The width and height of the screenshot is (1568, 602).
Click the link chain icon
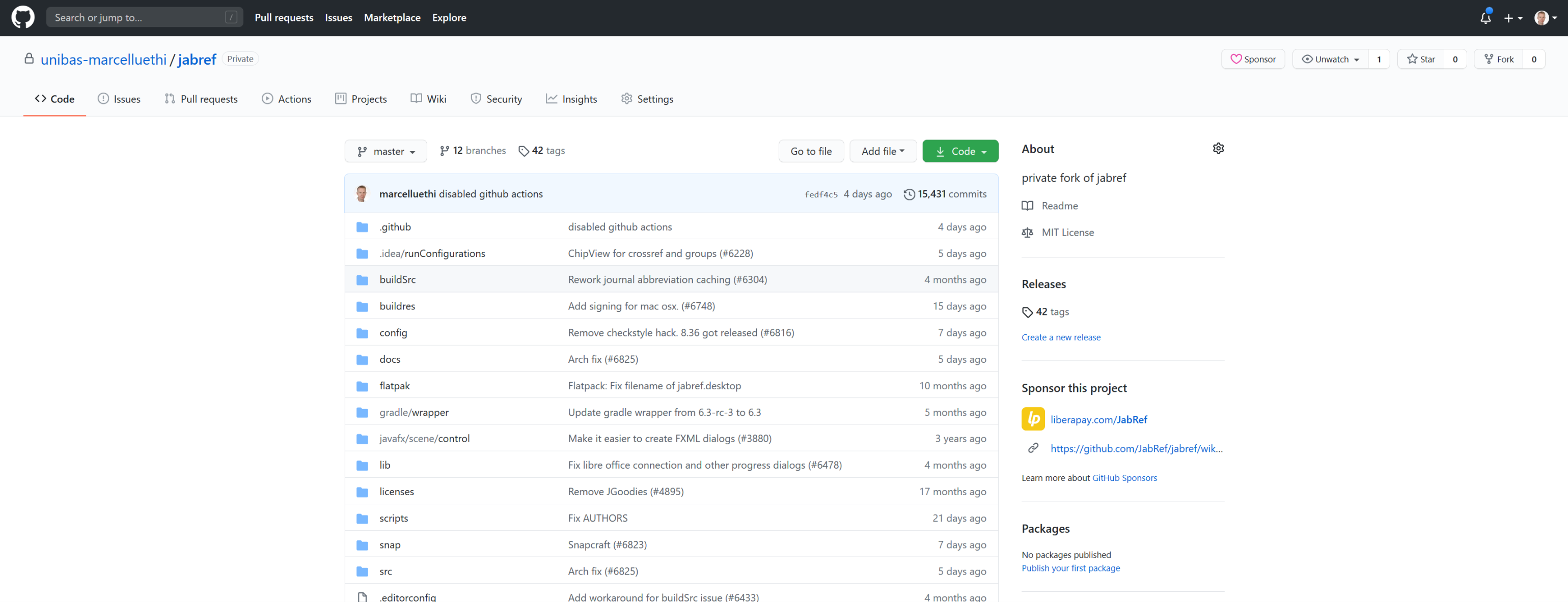(x=1033, y=448)
